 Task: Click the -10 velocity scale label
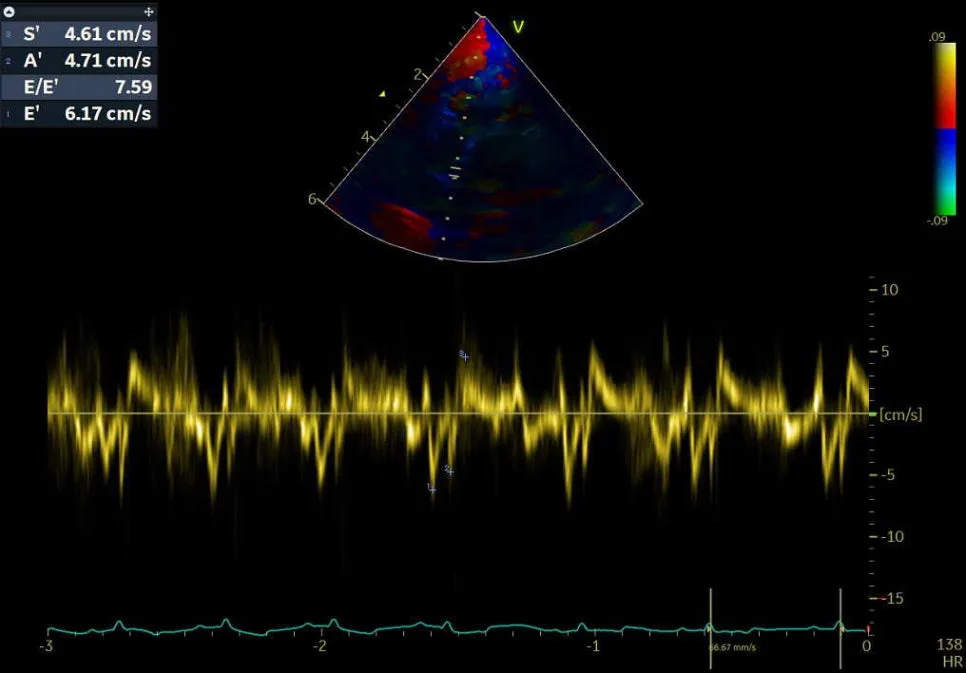click(x=891, y=537)
